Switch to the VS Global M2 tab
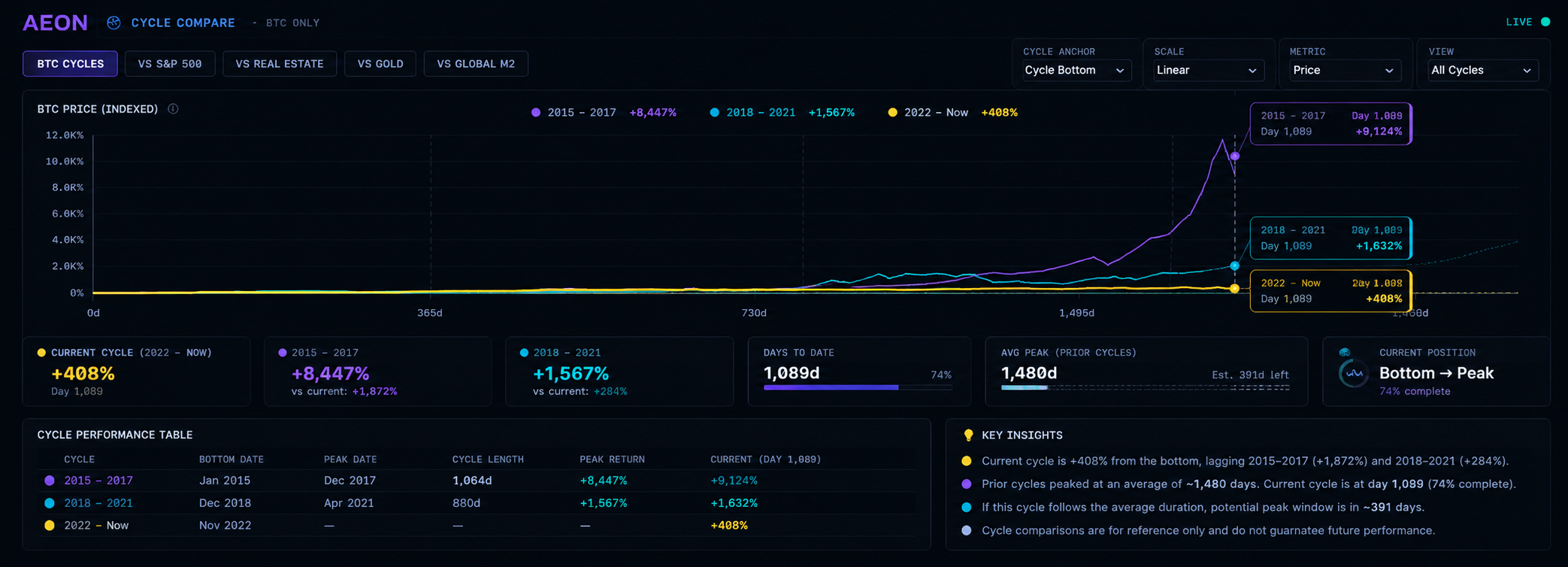The width and height of the screenshot is (1568, 567). click(476, 64)
